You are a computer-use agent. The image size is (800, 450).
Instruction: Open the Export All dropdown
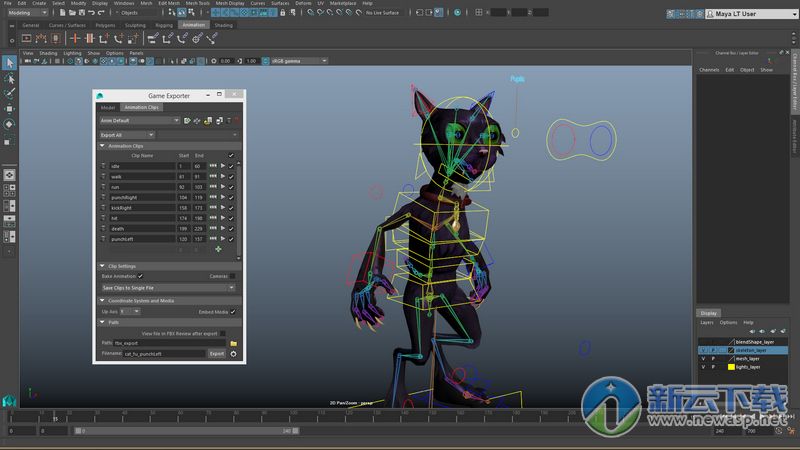coord(127,135)
